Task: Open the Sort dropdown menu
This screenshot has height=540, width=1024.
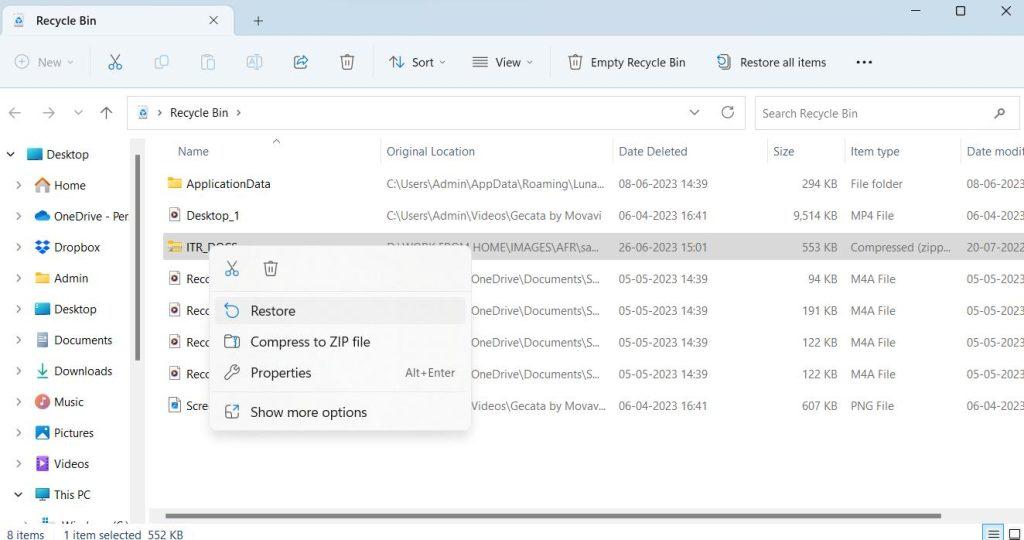Action: tap(417, 62)
